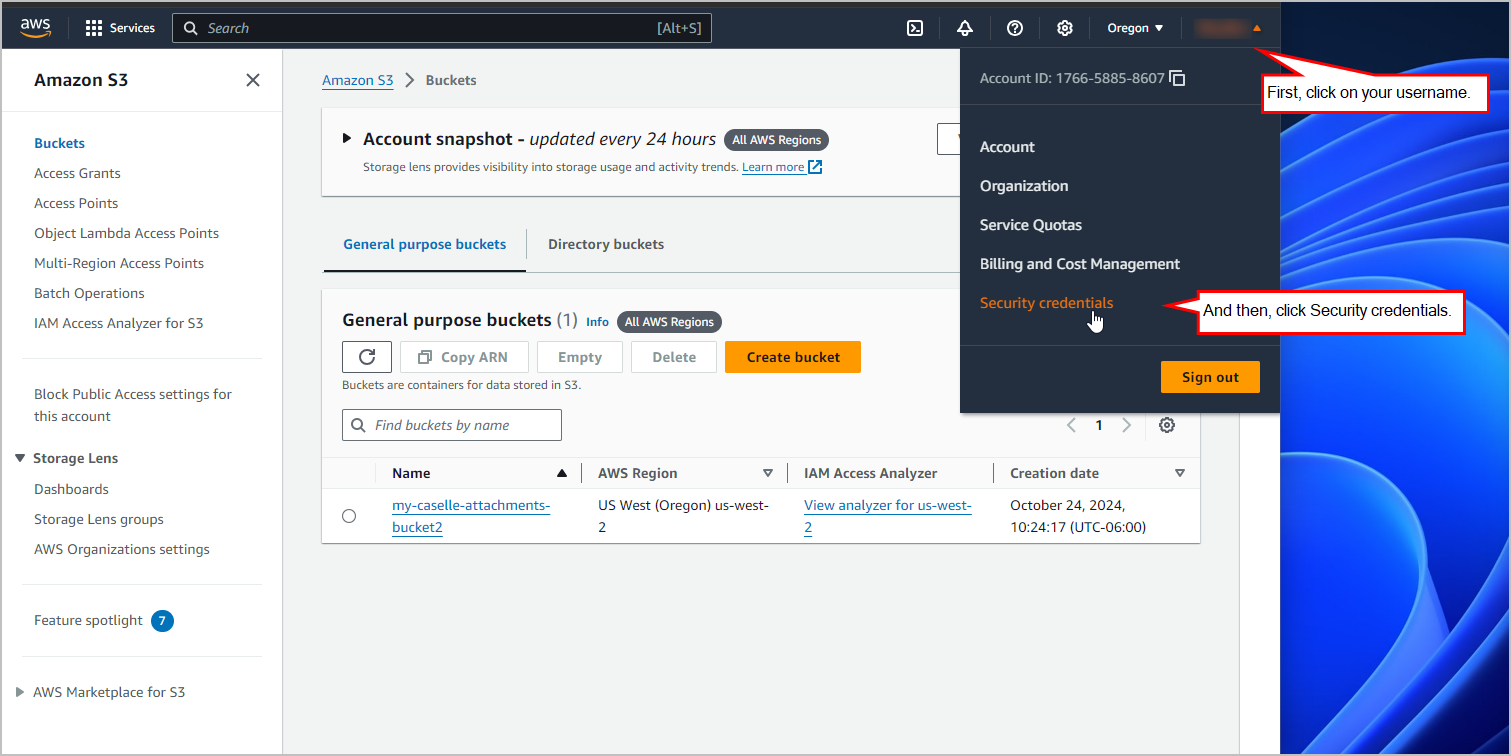1511x756 pixels.
Task: Open the notifications bell icon
Action: (x=965, y=28)
